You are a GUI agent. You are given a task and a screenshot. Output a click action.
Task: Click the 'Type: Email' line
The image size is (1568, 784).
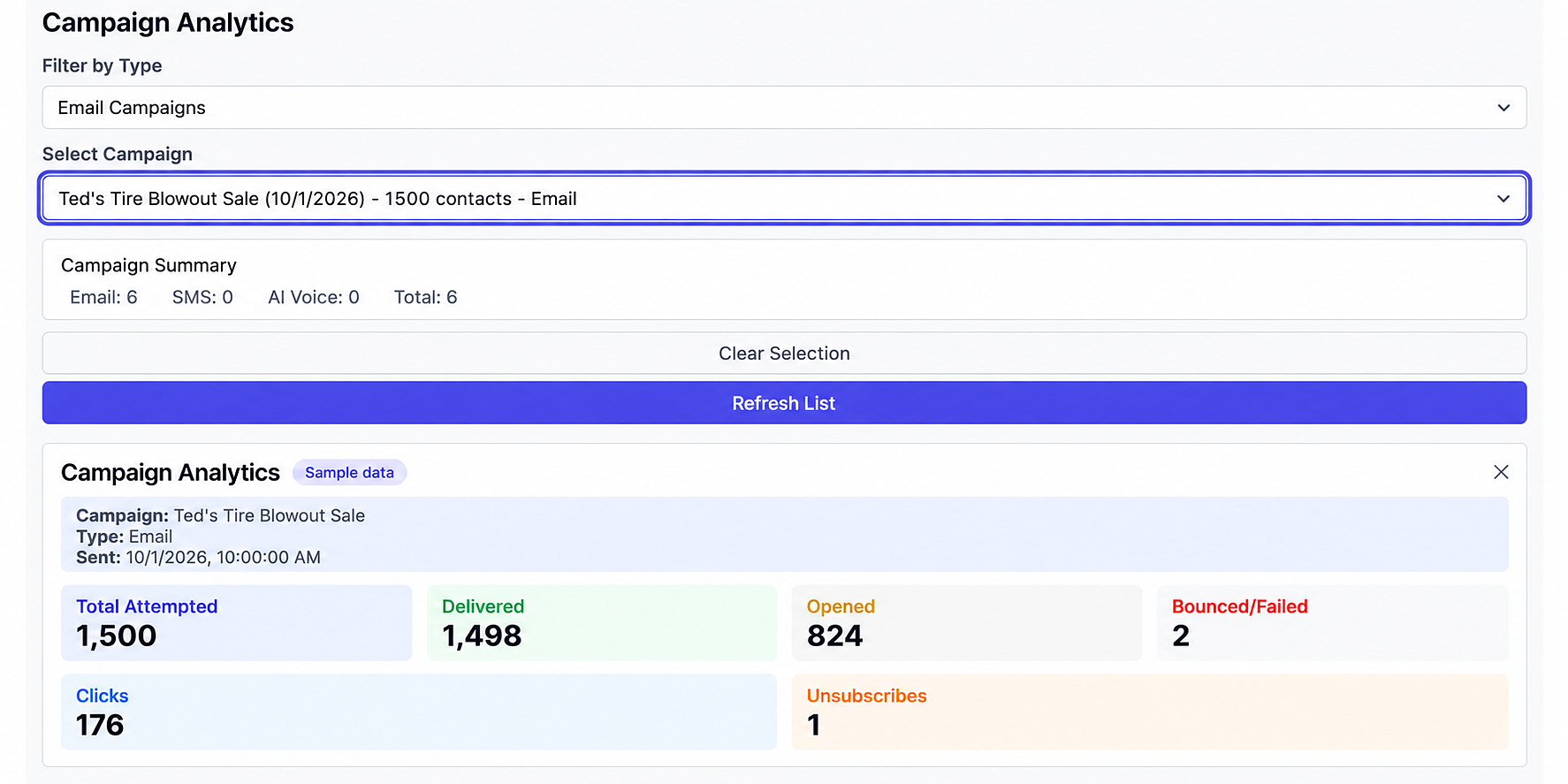coord(124,537)
